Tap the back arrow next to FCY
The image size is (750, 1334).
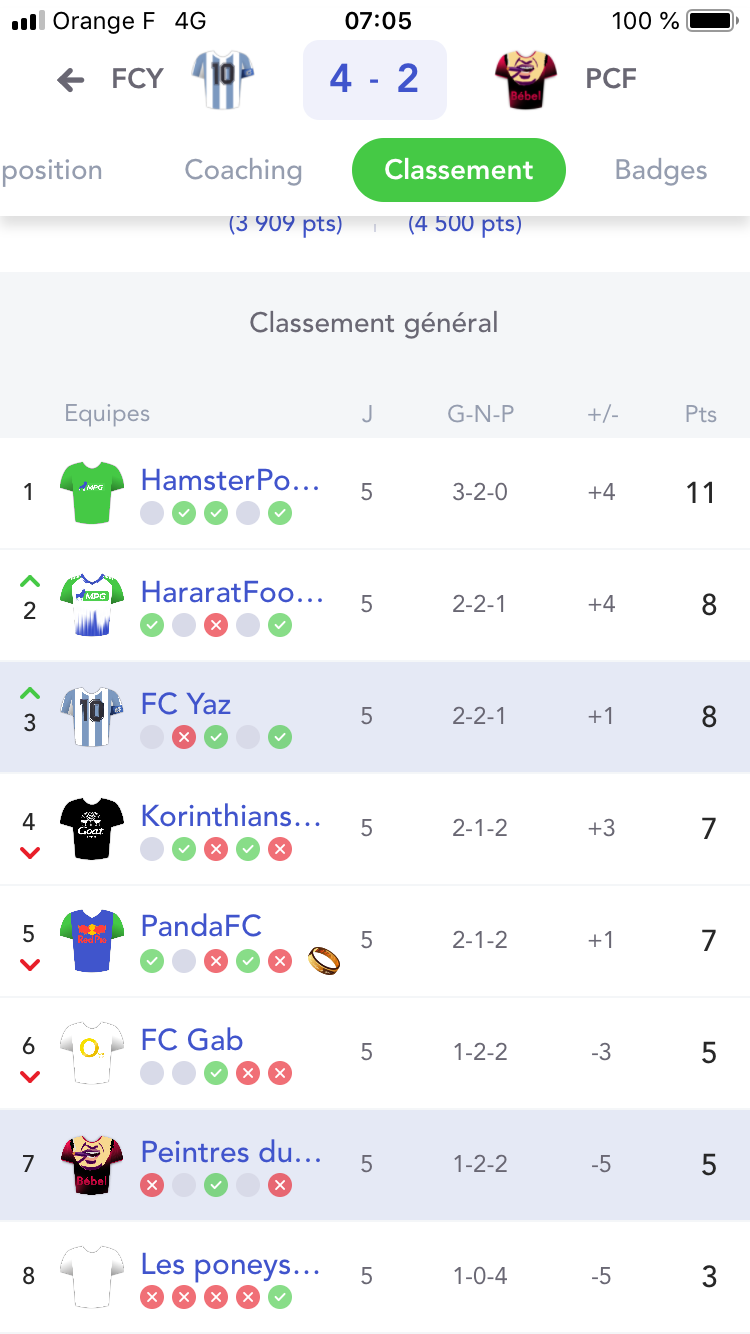71,80
